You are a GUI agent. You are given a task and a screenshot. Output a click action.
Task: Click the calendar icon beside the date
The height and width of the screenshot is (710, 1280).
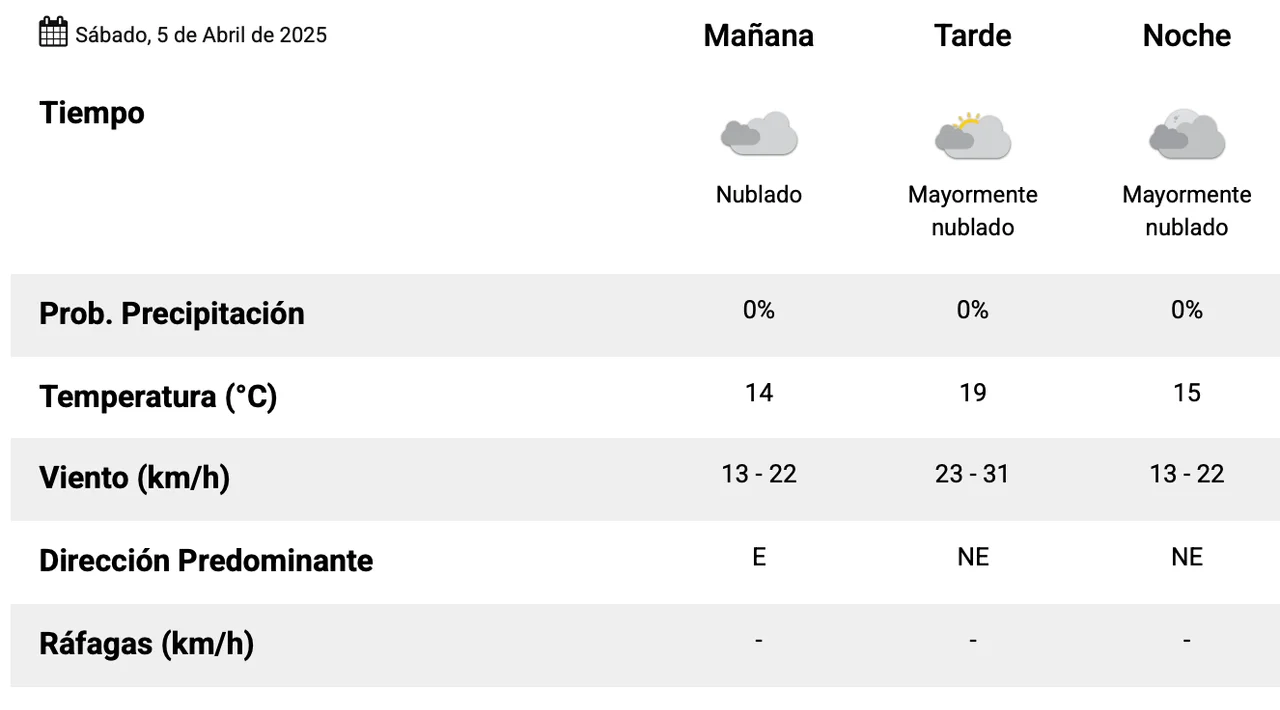(53, 32)
